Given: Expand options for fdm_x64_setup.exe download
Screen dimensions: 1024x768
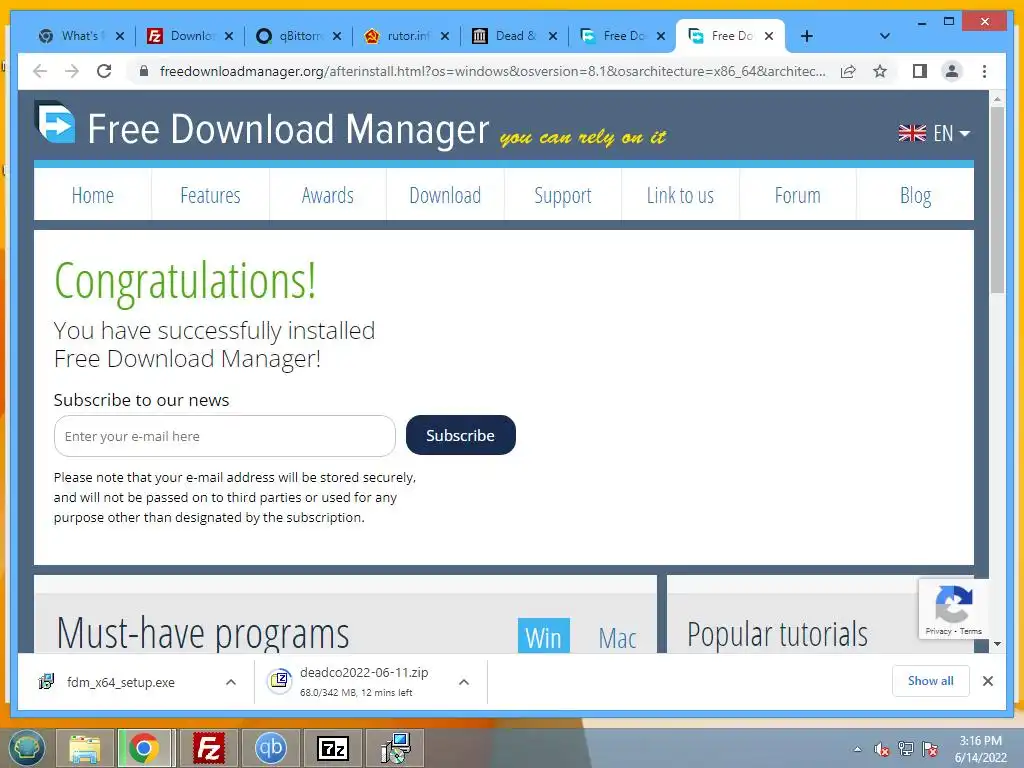Looking at the screenshot, I should (x=231, y=682).
